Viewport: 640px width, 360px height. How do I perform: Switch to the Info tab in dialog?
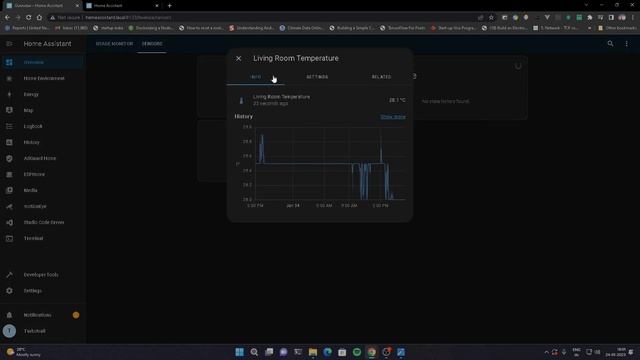[x=256, y=77]
